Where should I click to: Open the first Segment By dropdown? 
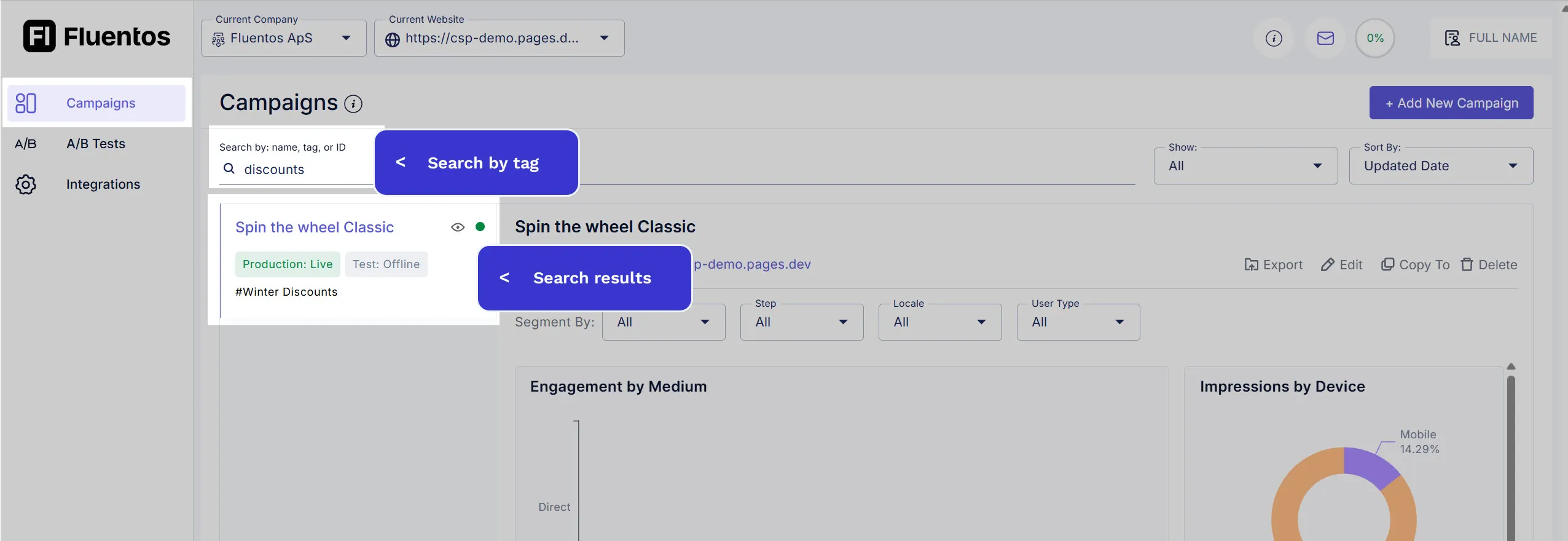[664, 322]
